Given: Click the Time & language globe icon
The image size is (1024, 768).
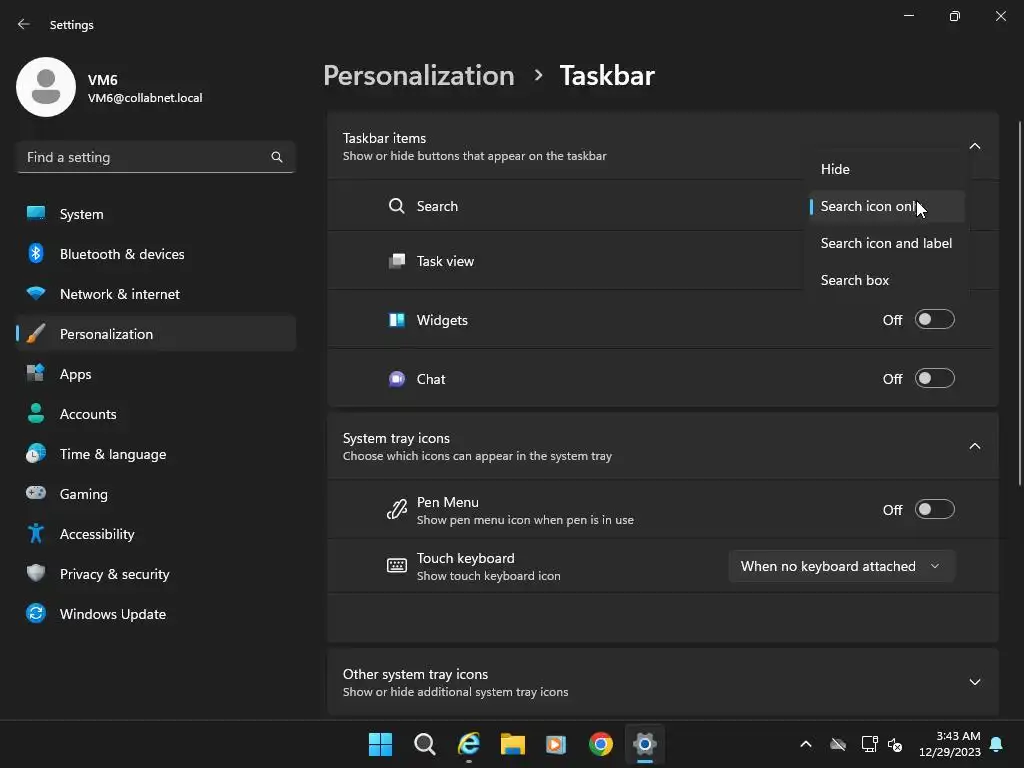Looking at the screenshot, I should tap(36, 453).
